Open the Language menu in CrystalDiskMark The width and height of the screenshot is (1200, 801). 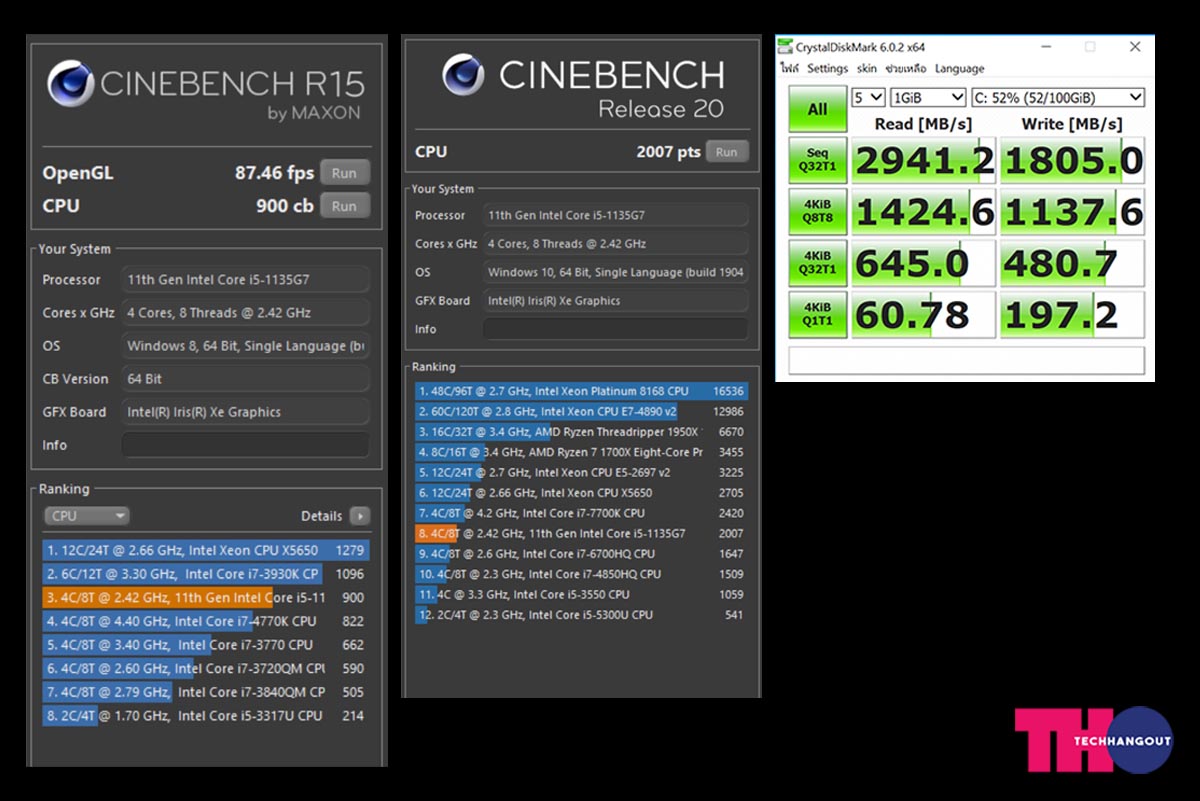coord(959,69)
